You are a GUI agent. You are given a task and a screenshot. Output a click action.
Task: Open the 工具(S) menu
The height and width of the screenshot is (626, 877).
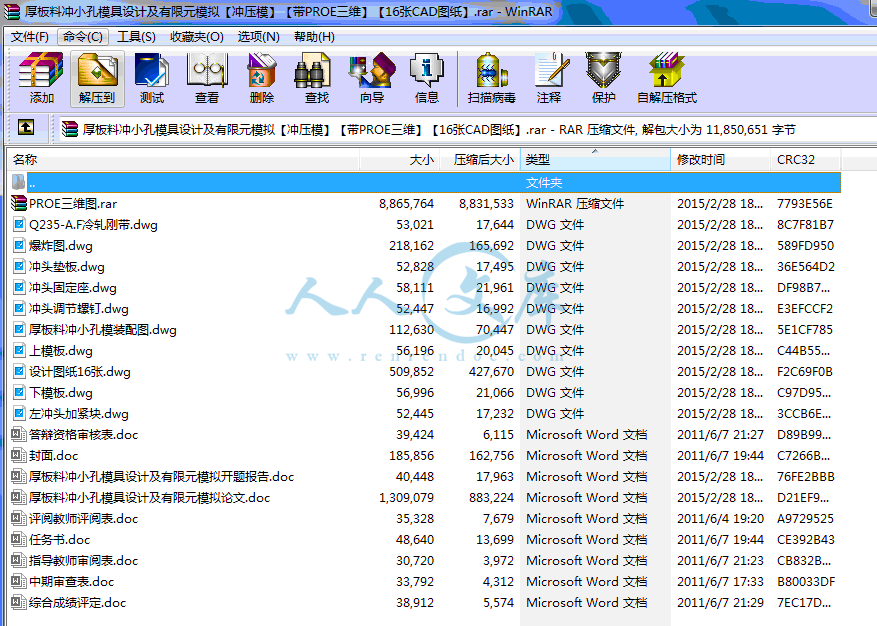coord(136,37)
